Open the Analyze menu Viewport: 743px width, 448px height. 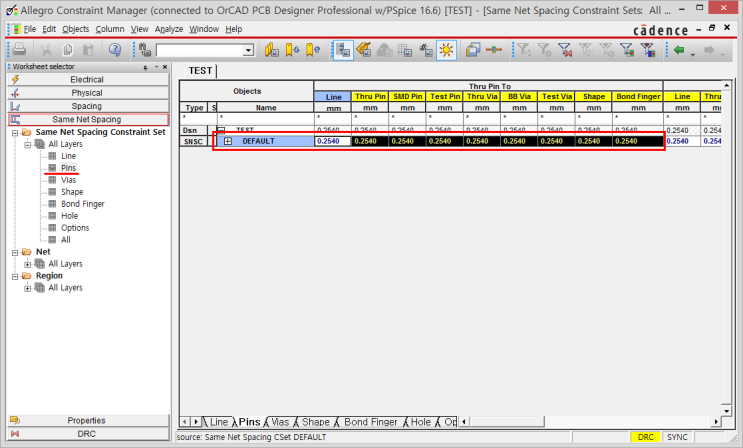coord(169,29)
